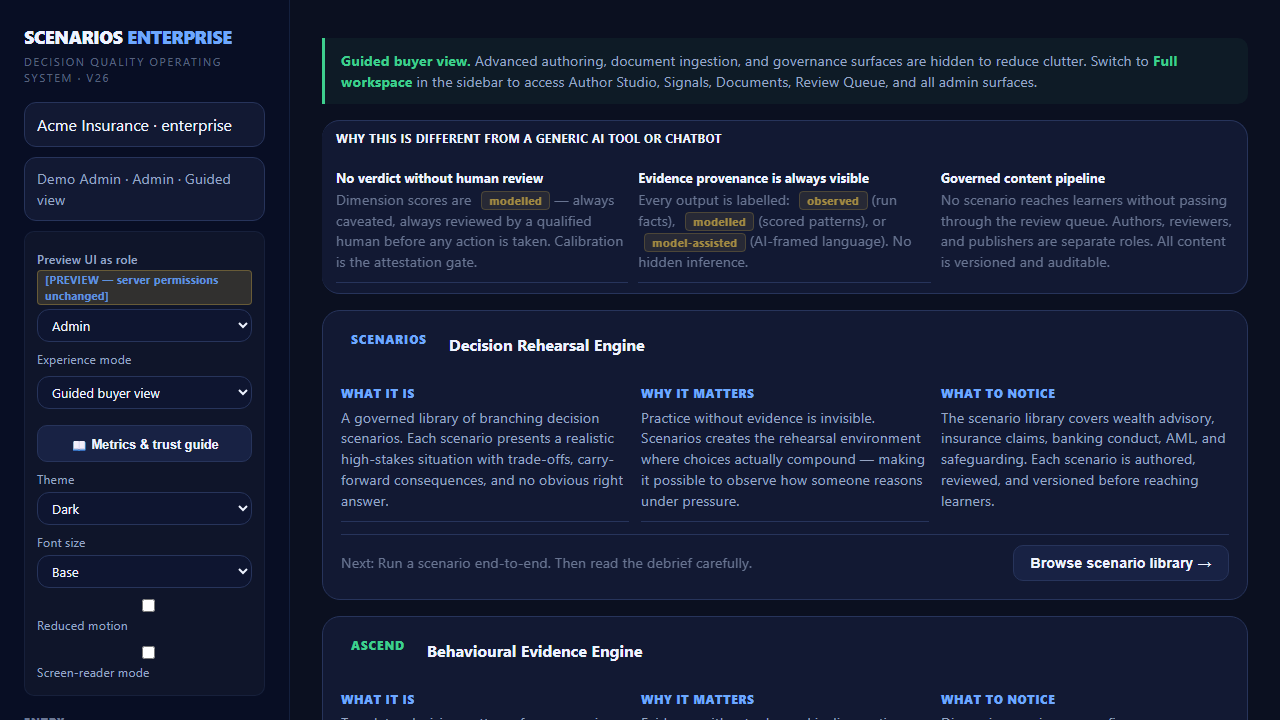Screen dimensions: 1280x720
Task: Click the book icon on Metrics & trust guide
Action: (x=79, y=445)
